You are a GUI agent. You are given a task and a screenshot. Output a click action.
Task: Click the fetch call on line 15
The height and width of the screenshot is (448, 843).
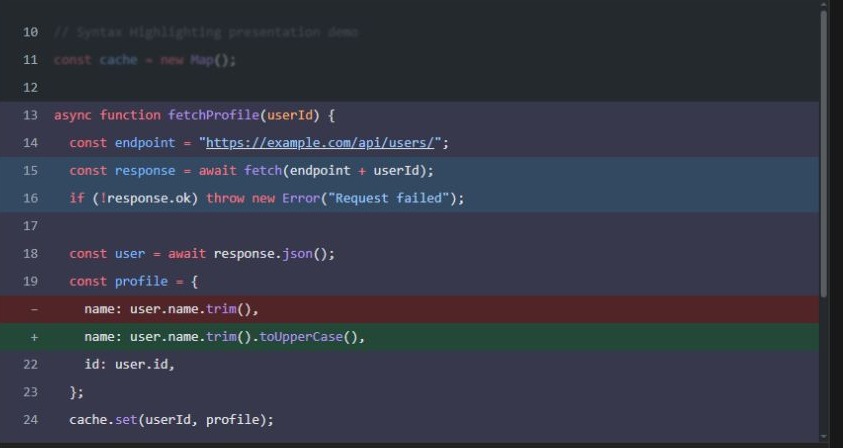pos(263,170)
